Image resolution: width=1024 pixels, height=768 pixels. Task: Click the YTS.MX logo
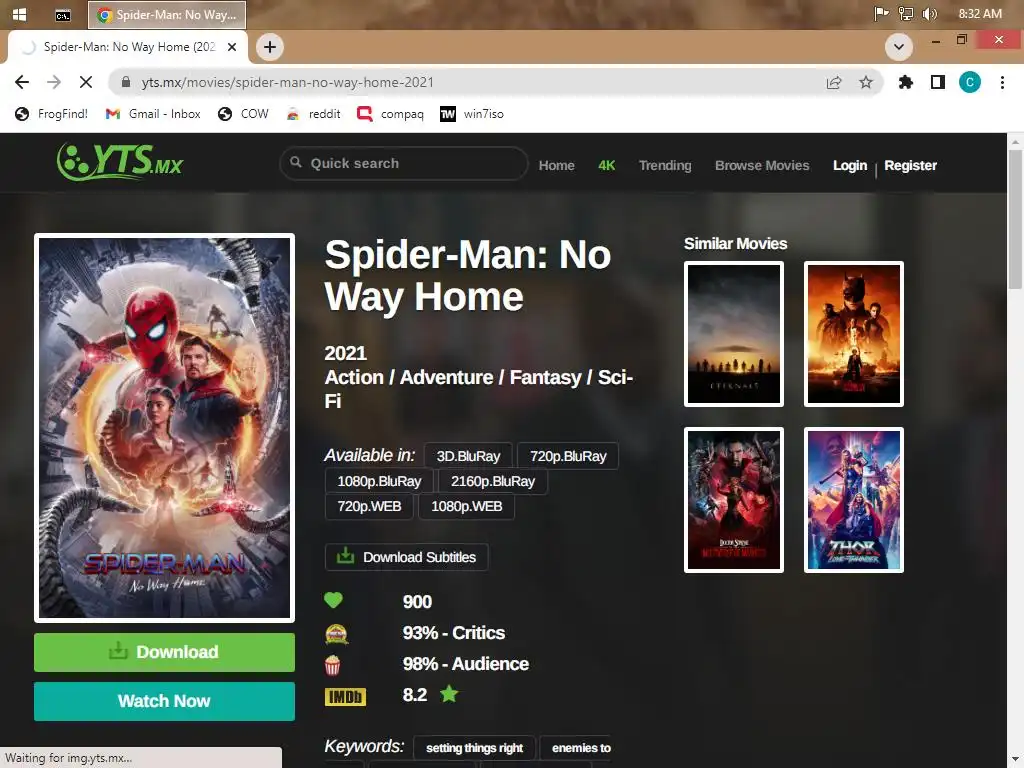[x=120, y=161]
